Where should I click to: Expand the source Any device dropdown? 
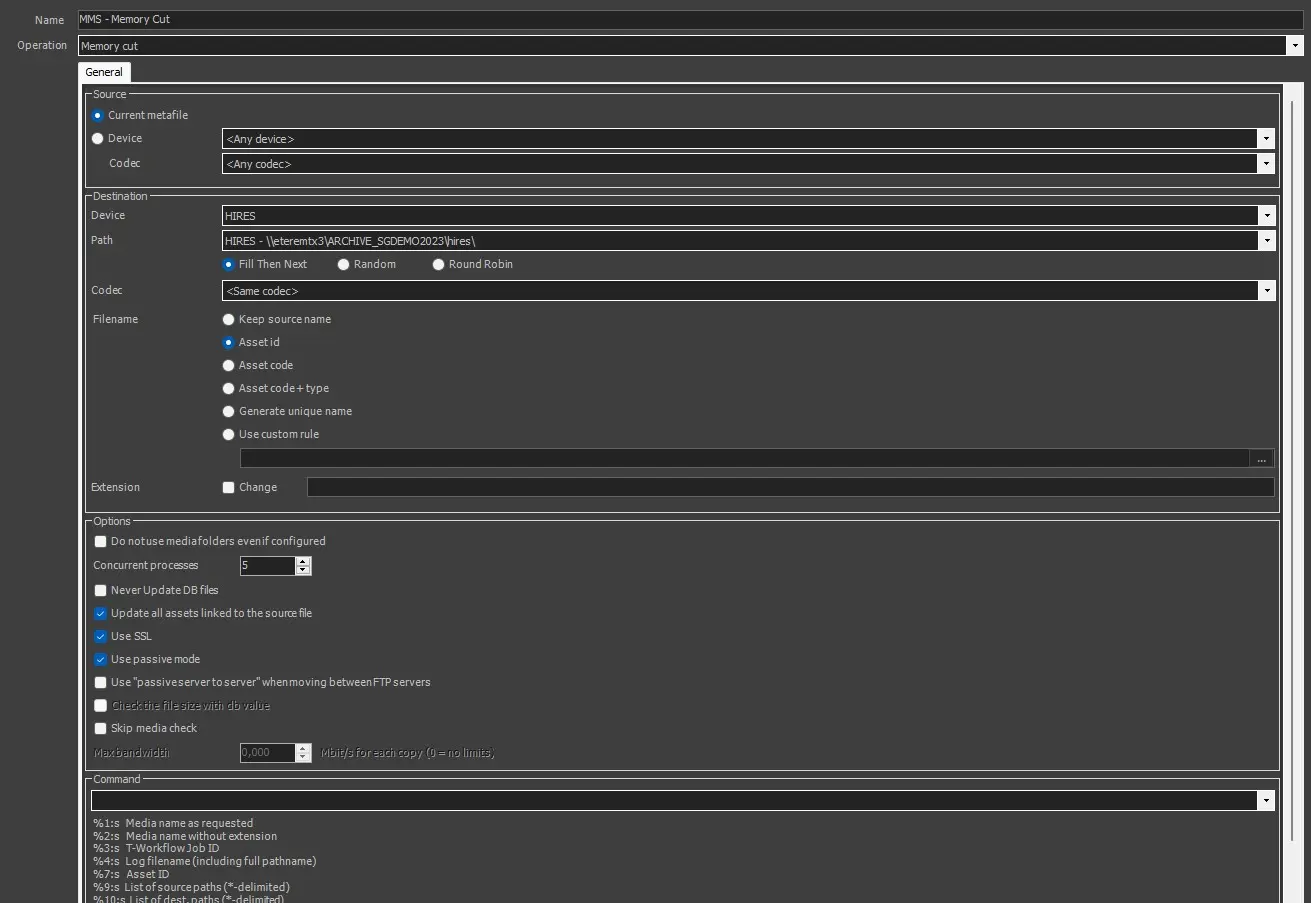(1266, 139)
